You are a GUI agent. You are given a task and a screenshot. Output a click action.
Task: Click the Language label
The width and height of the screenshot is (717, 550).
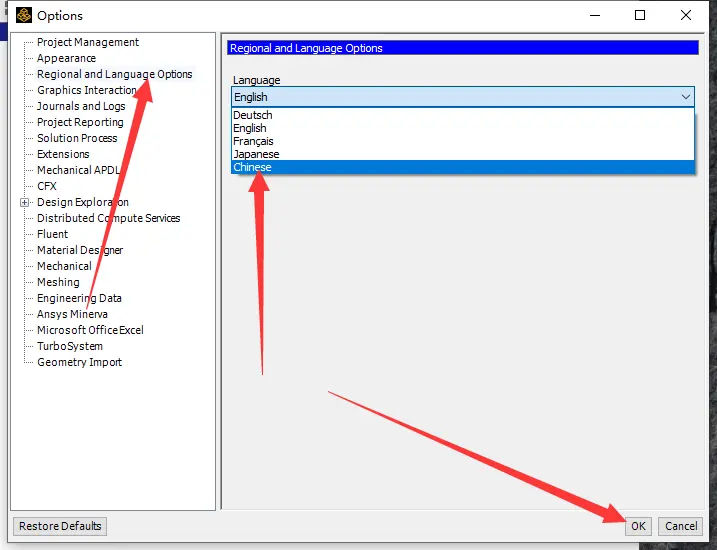257,80
